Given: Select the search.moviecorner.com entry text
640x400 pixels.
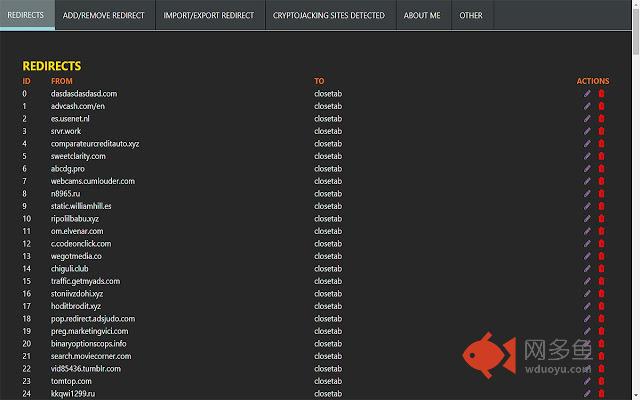Looking at the screenshot, I should coord(91,356).
